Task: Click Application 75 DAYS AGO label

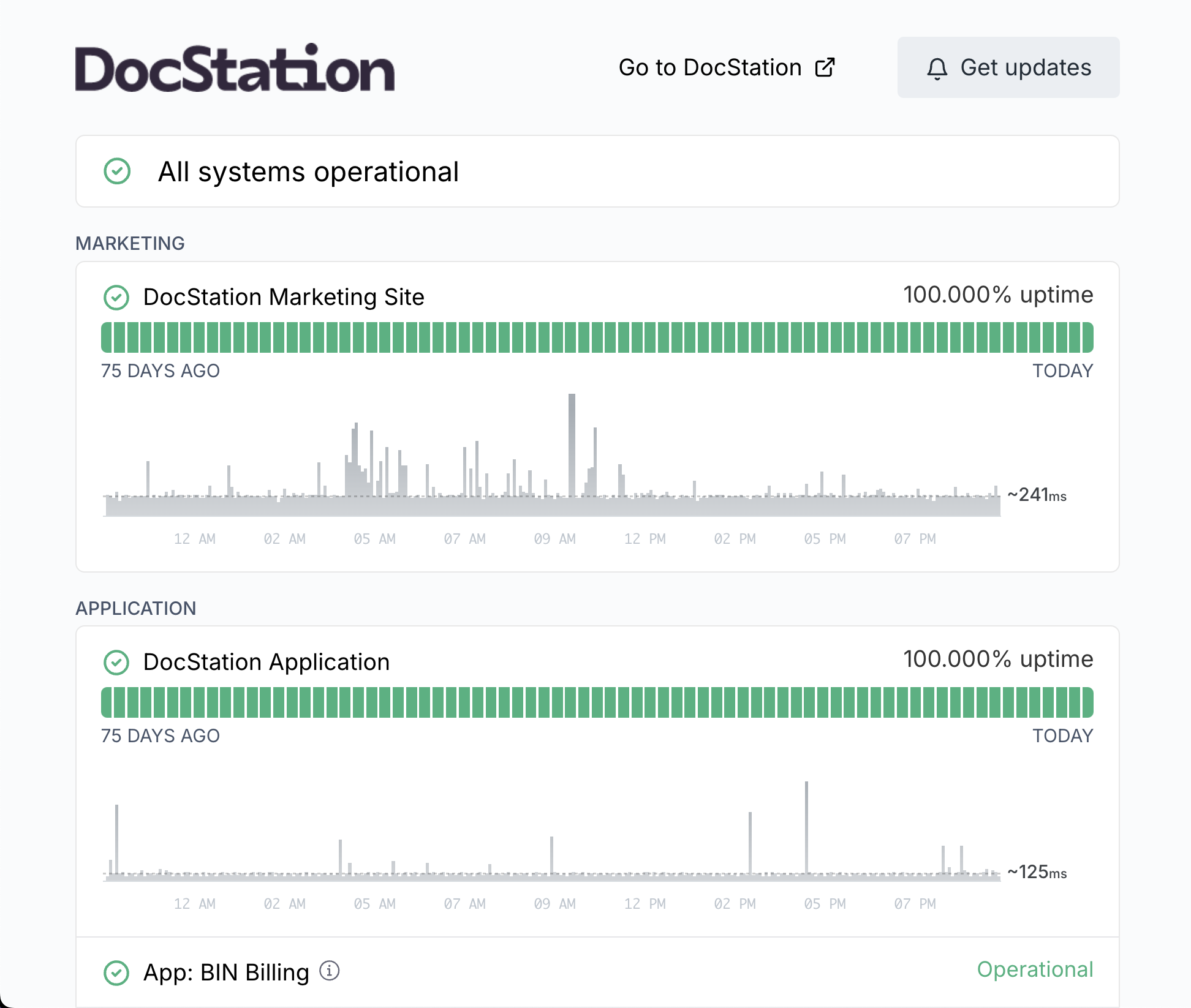Action: tap(161, 735)
